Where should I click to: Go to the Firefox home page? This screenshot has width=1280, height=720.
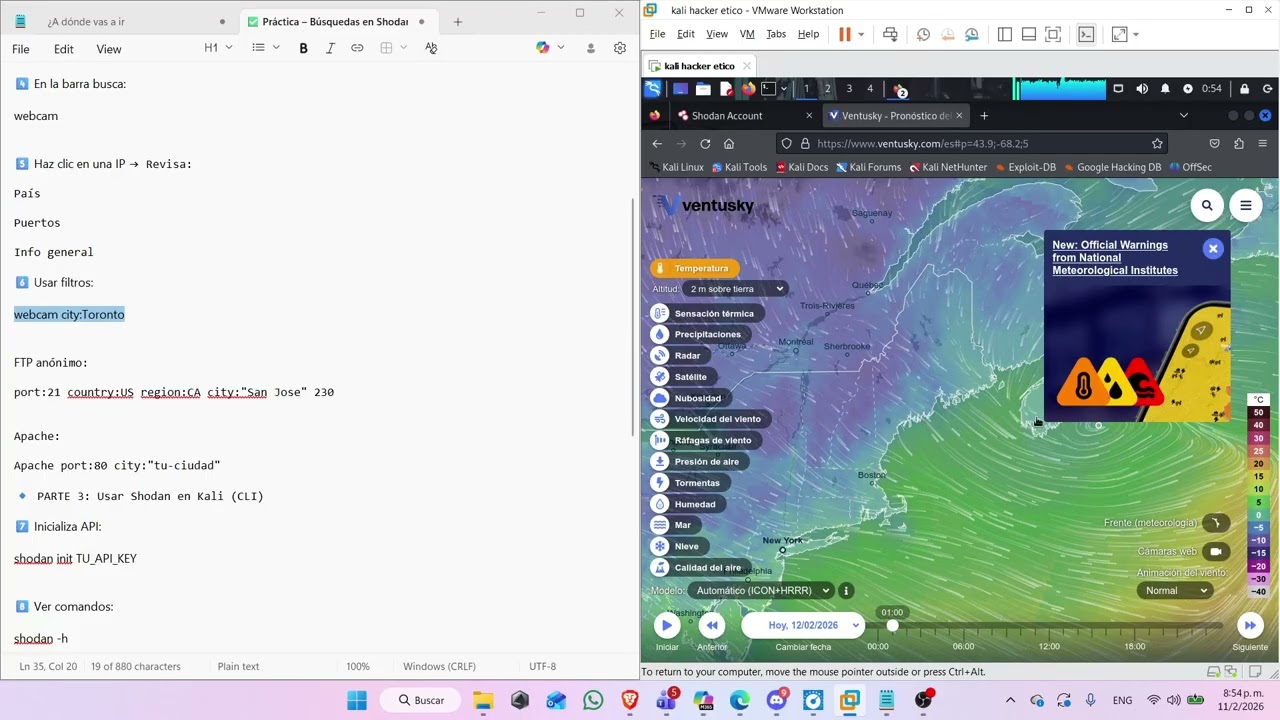coord(729,144)
